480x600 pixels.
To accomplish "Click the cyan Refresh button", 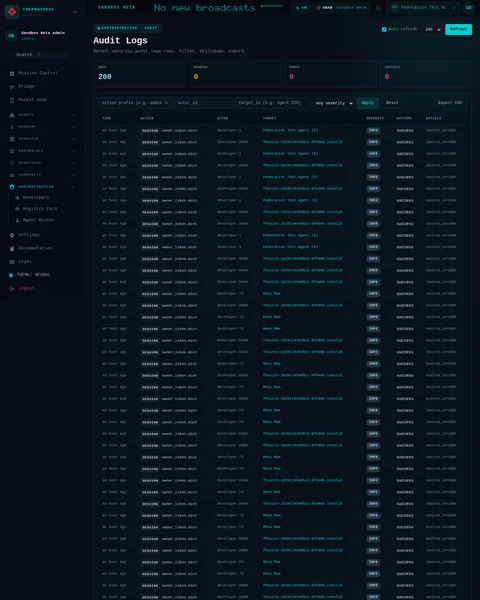I will coord(458,29).
